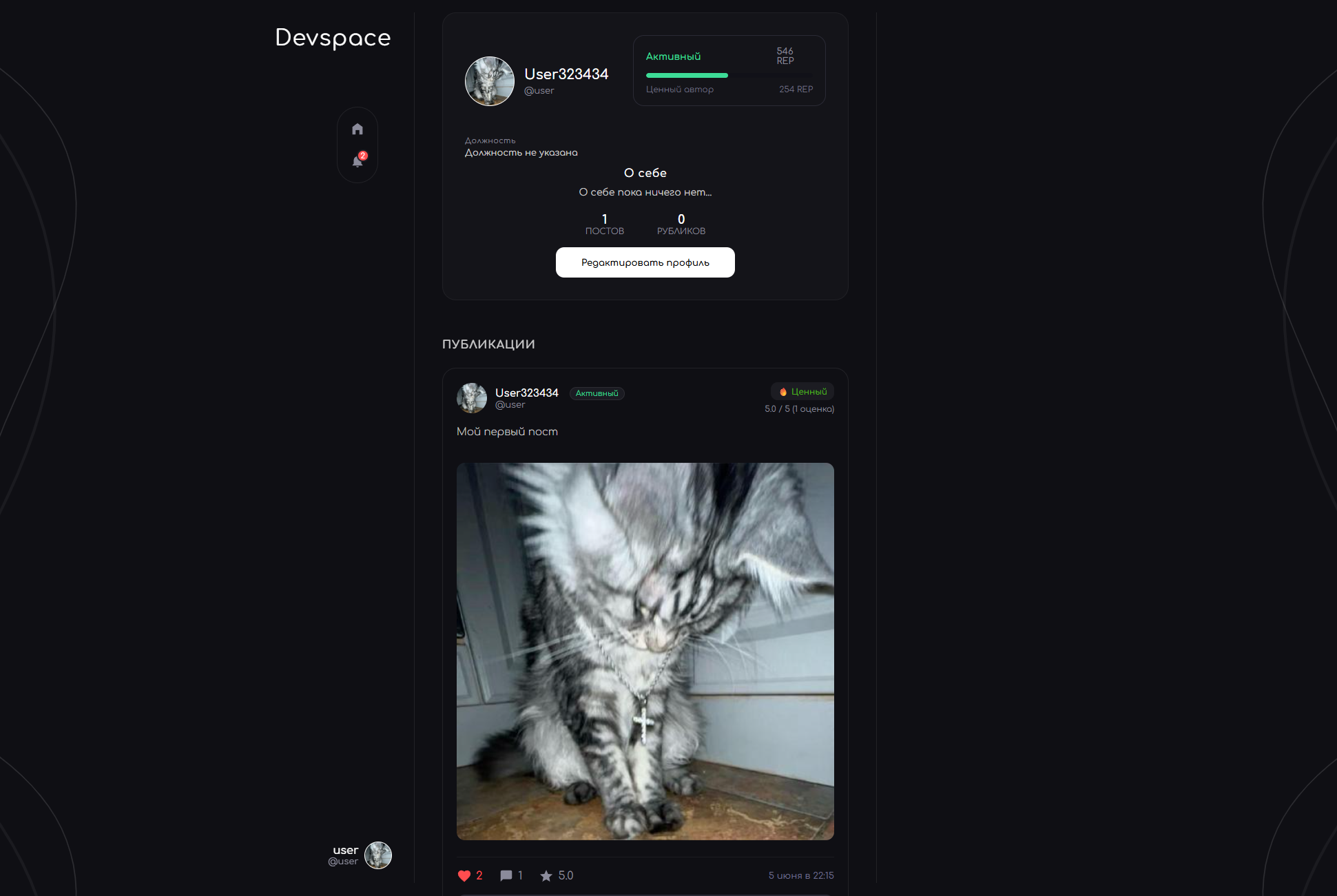1337x896 pixels.
Task: Click the post text Мой первый пост
Action: [x=508, y=432]
